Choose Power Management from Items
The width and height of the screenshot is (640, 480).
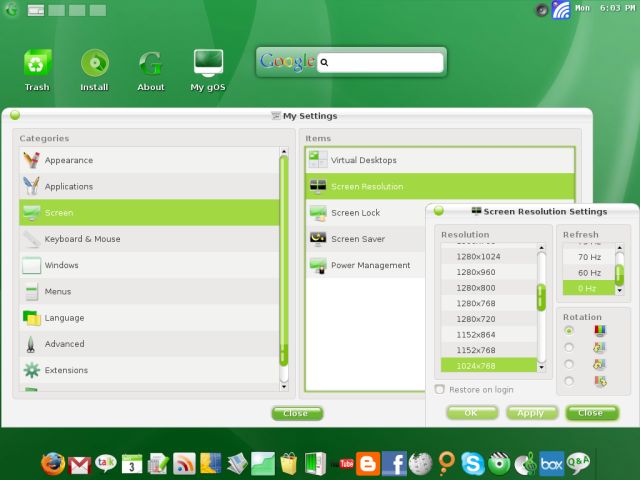pyautogui.click(x=370, y=265)
